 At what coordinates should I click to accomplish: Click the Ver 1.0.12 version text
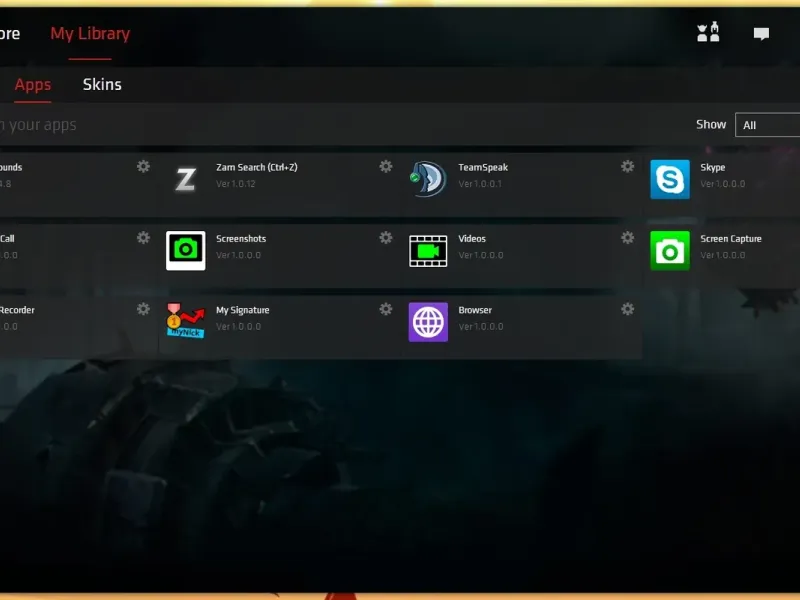click(236, 184)
